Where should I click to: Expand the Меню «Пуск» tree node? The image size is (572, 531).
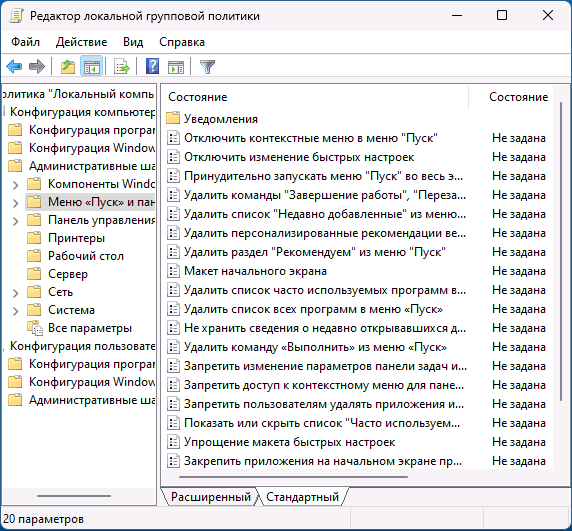point(16,203)
